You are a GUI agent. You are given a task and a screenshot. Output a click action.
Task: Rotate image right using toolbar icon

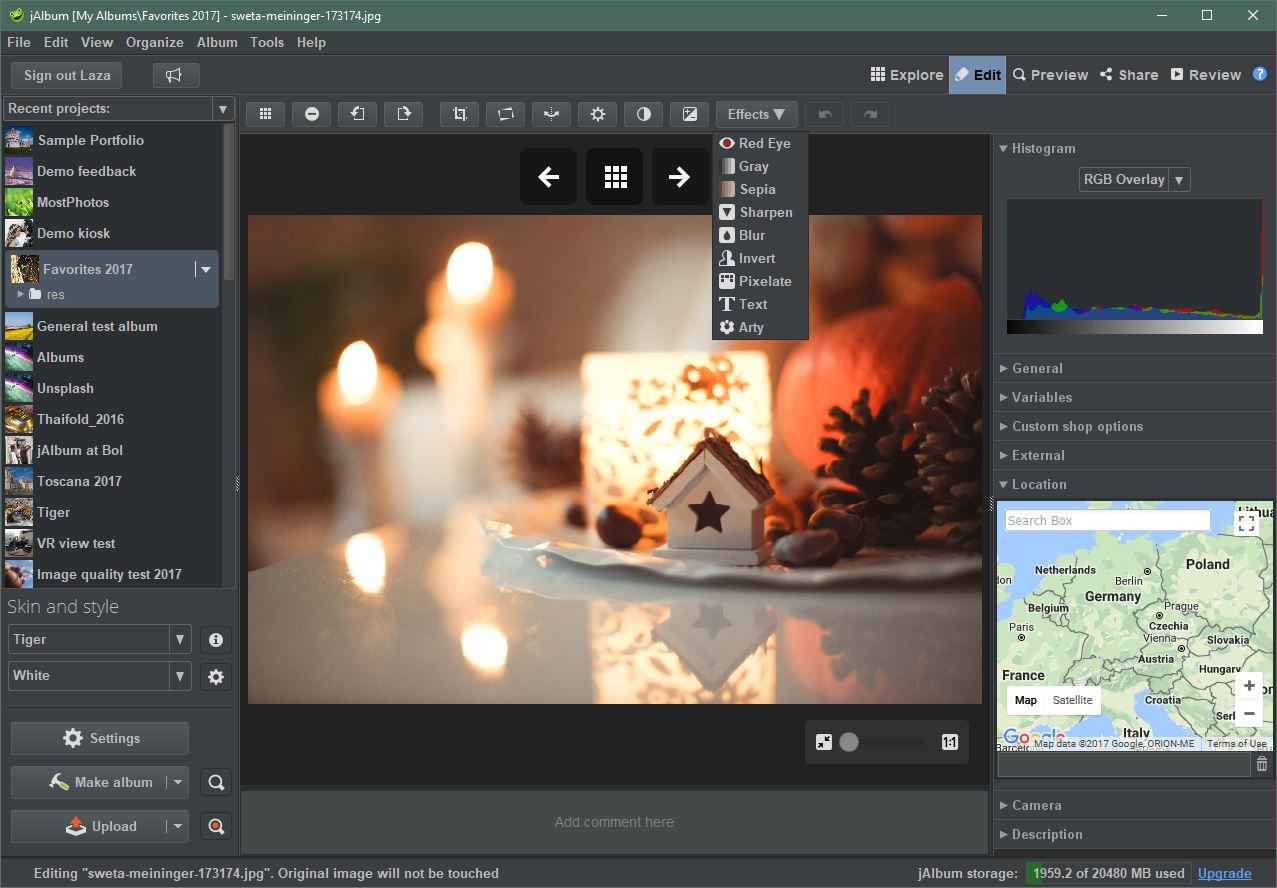tap(404, 114)
